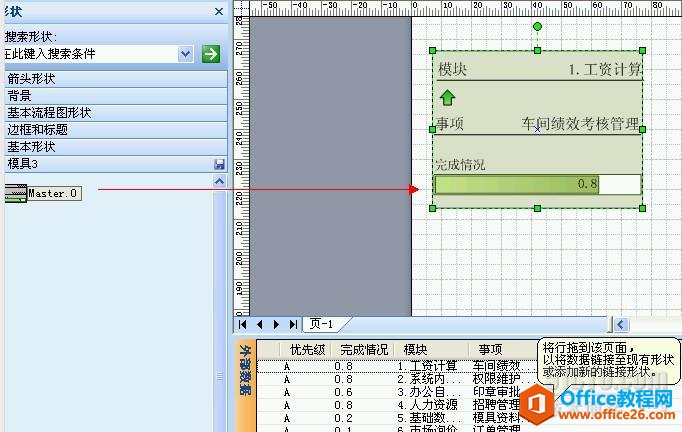Select the 1.工资计算 data row

click(x=398, y=366)
